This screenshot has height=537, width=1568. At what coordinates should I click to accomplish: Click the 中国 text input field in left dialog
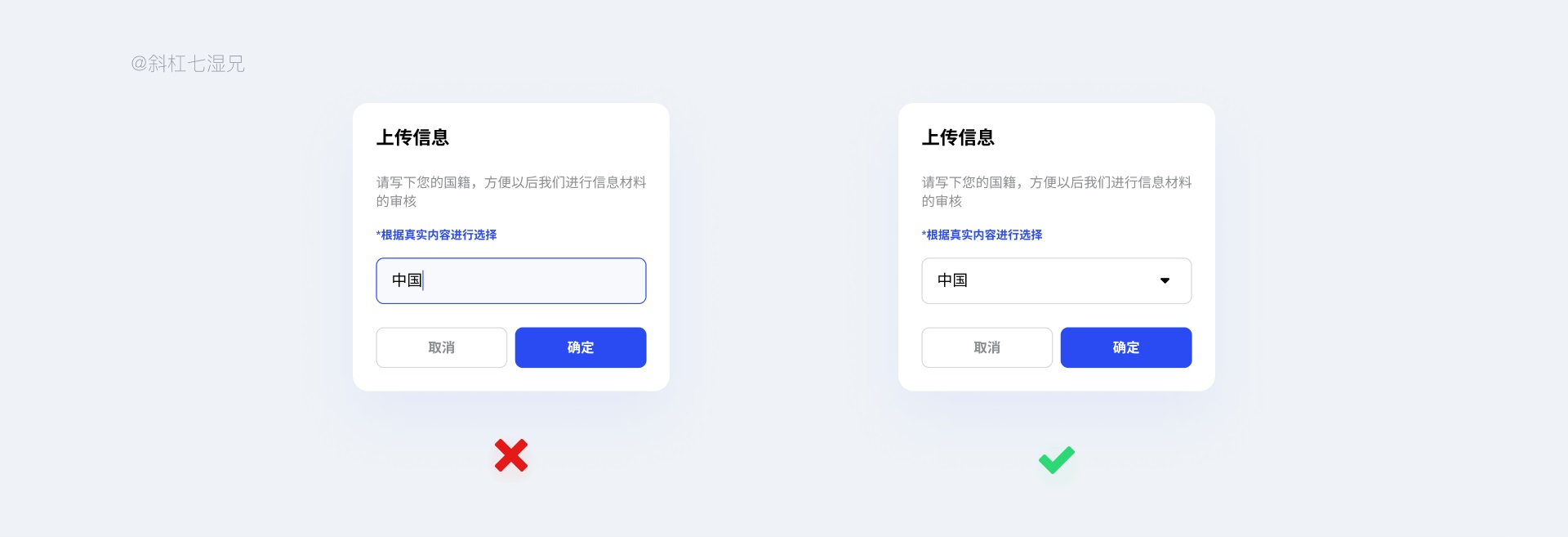[511, 280]
